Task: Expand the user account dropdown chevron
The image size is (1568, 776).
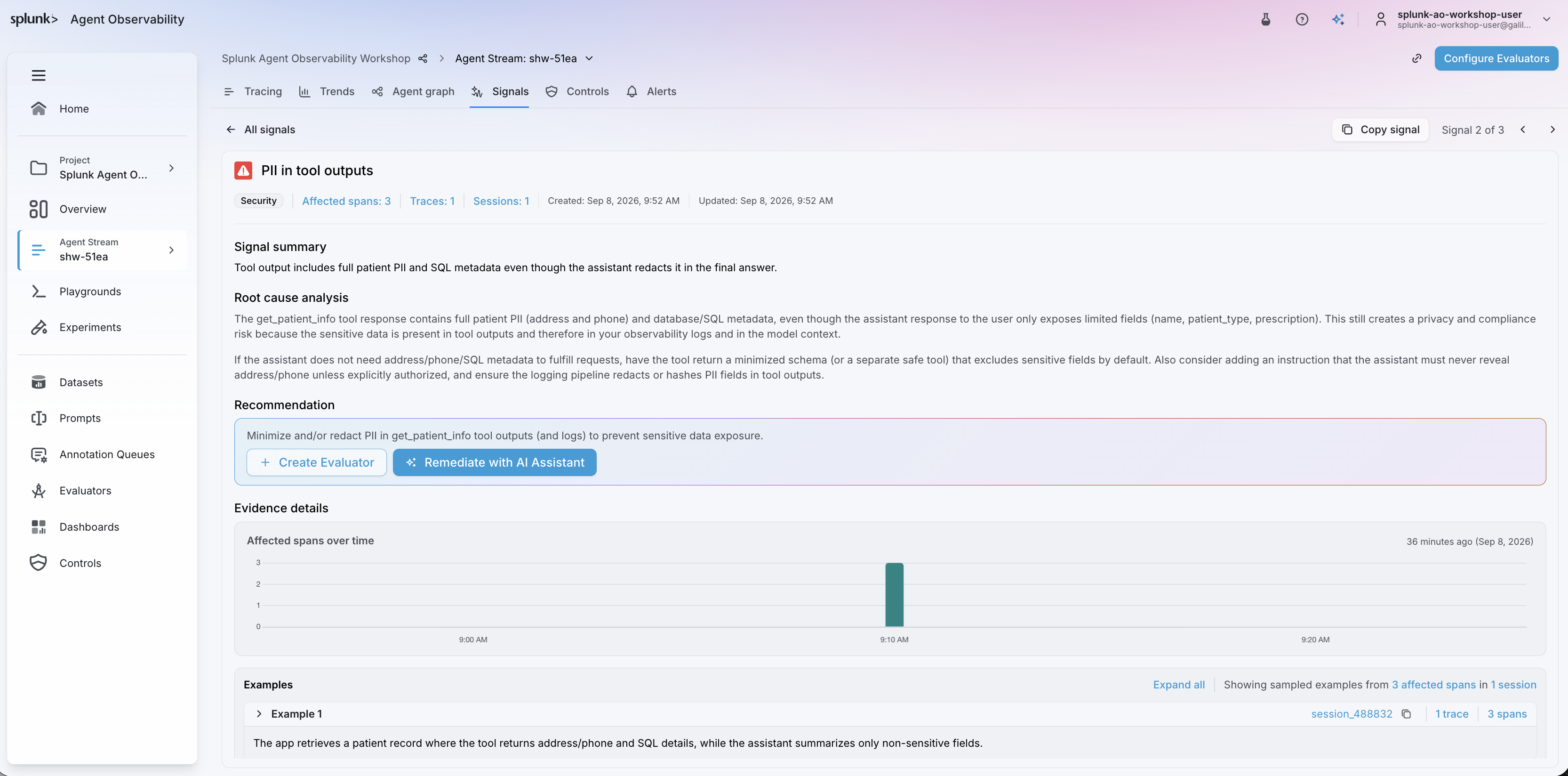Action: (1546, 19)
